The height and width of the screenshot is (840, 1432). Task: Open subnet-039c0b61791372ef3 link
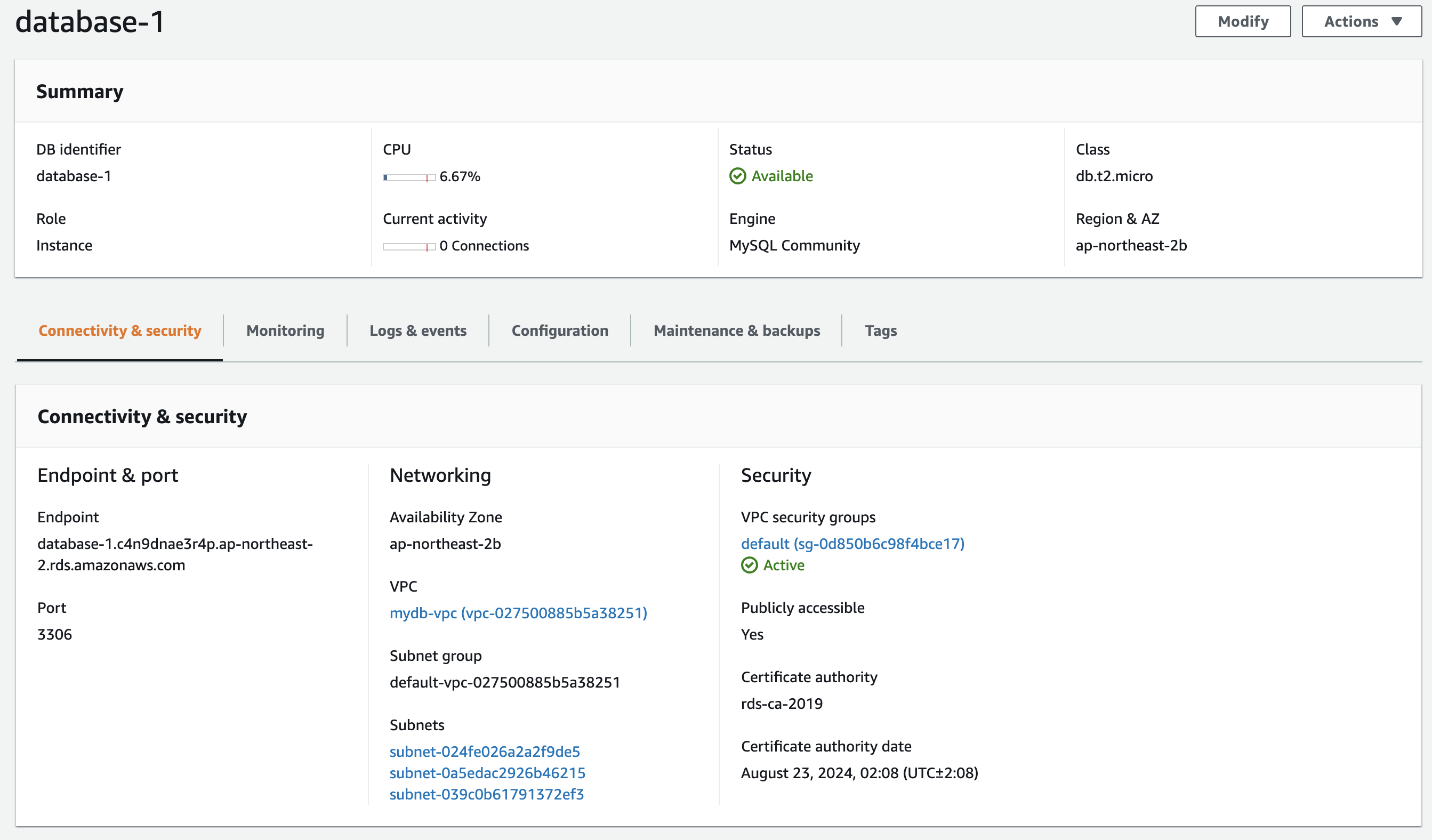click(x=486, y=794)
